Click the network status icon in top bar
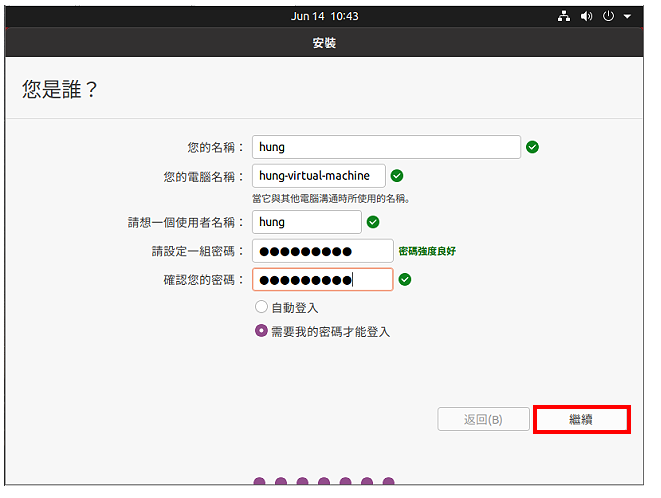This screenshot has height=498, width=661. tap(564, 16)
